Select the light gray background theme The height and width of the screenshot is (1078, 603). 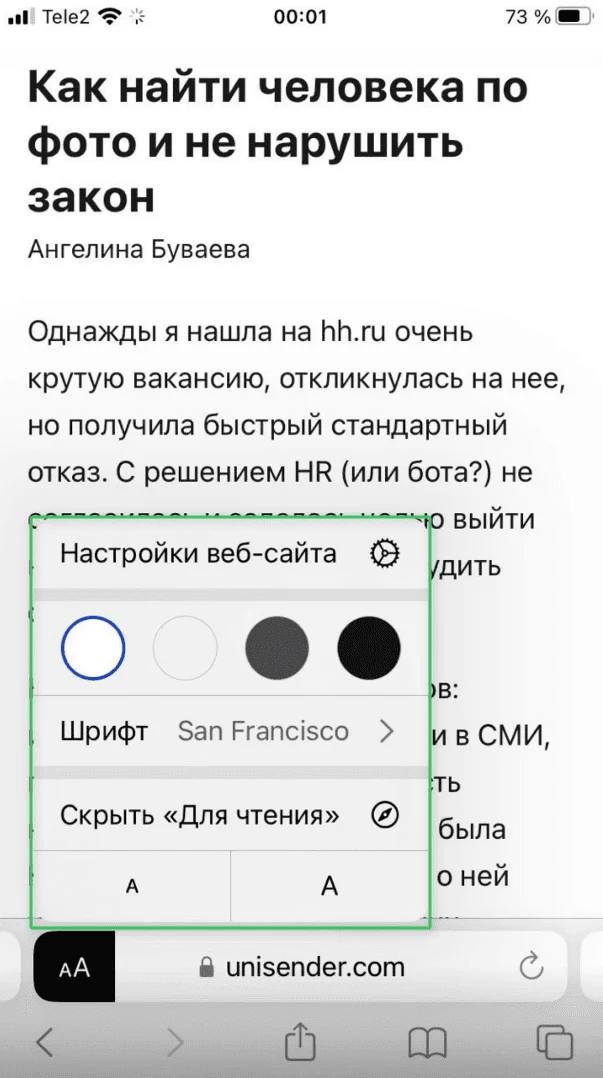click(185, 648)
